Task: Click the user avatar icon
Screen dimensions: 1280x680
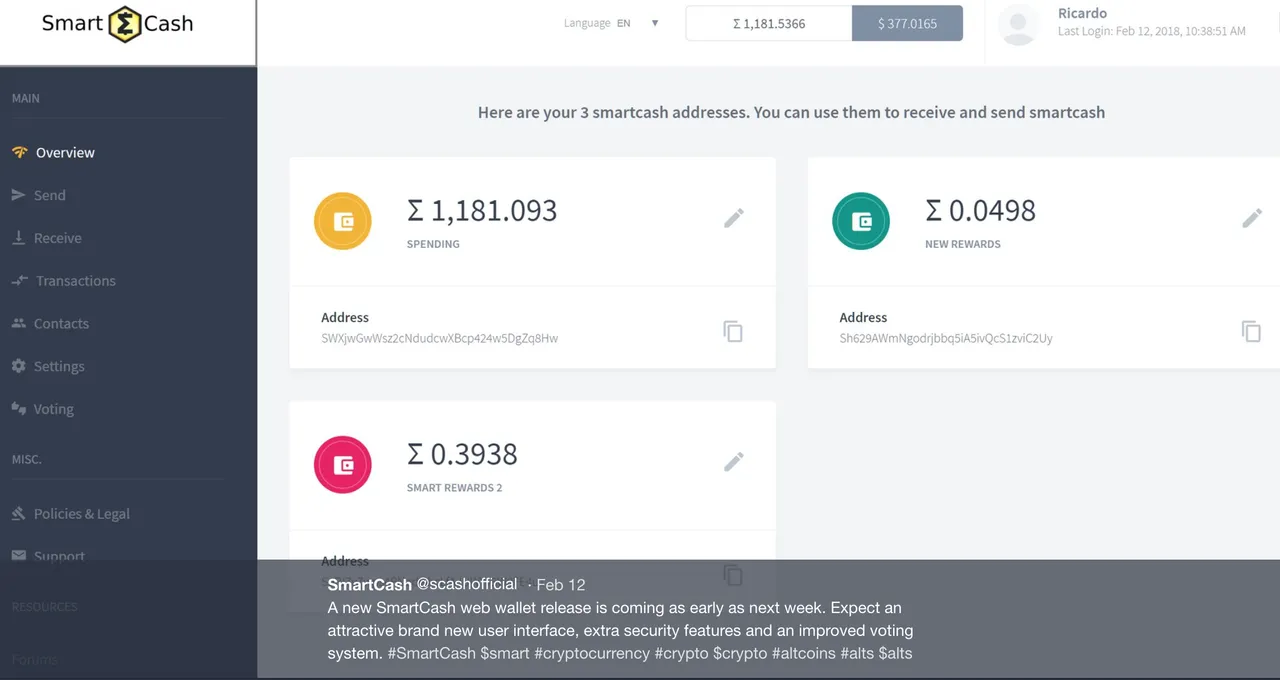Action: (1019, 24)
